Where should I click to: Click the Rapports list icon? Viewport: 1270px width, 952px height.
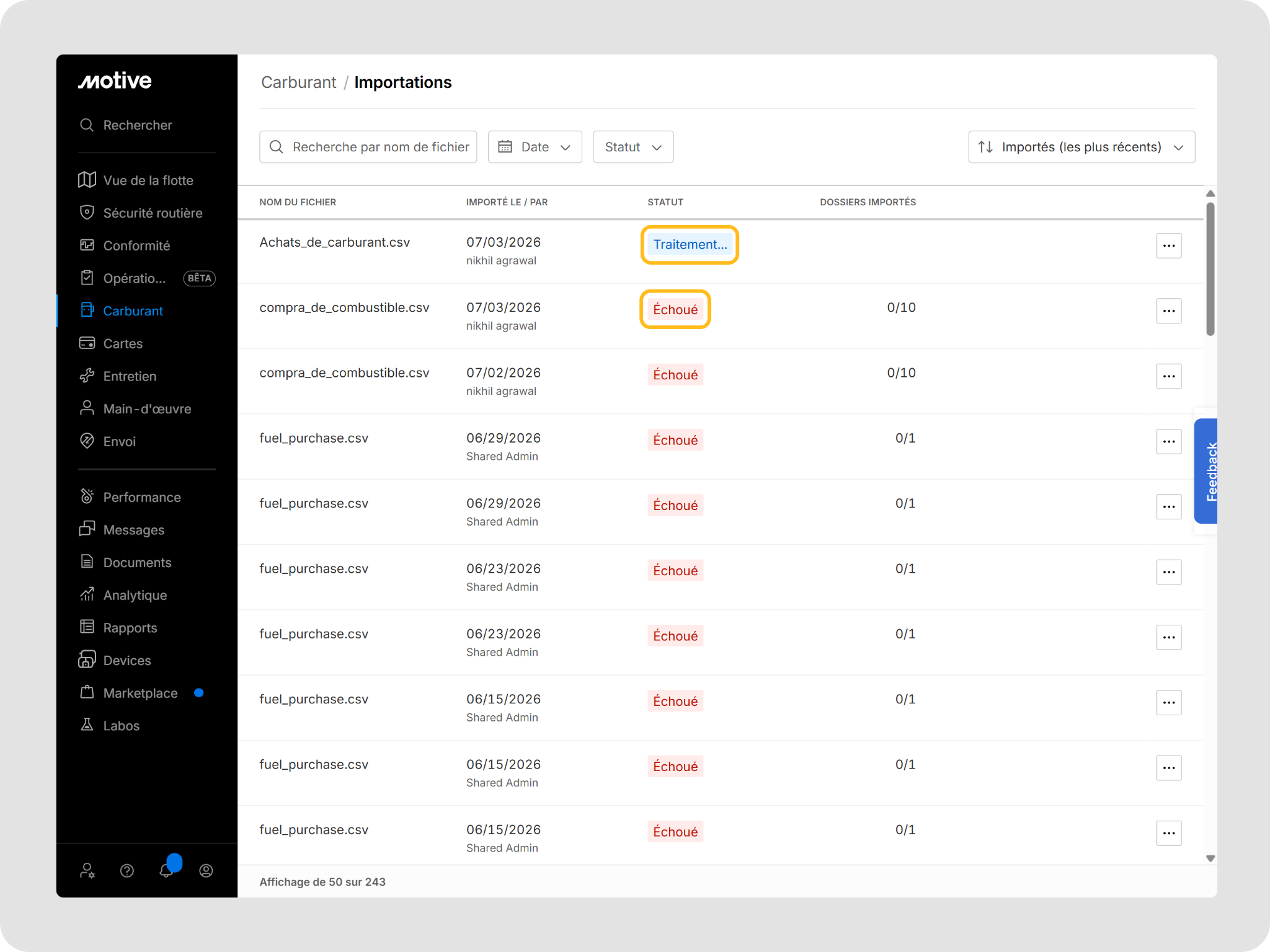click(x=87, y=627)
